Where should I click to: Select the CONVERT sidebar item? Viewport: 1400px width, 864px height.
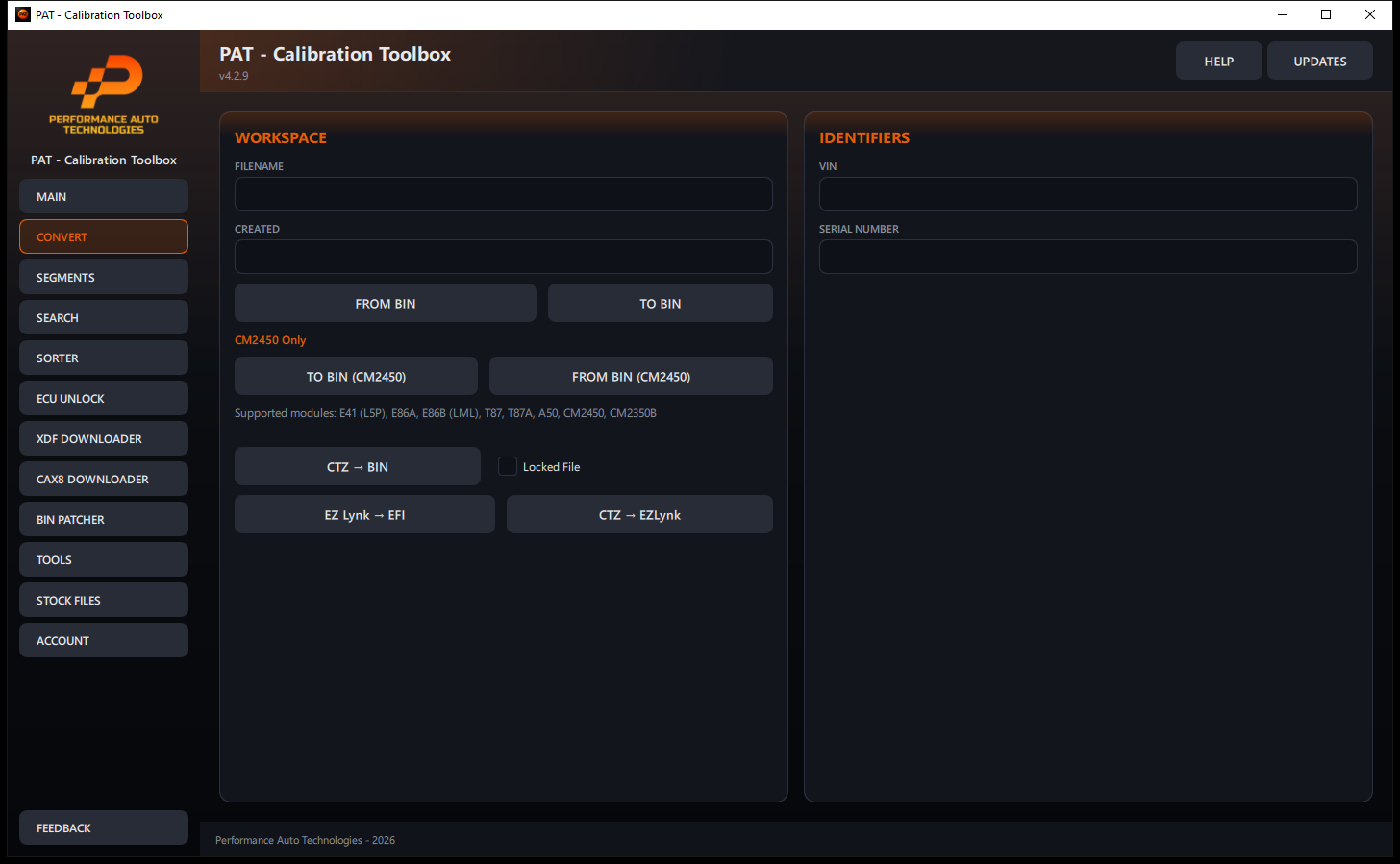pyautogui.click(x=104, y=236)
